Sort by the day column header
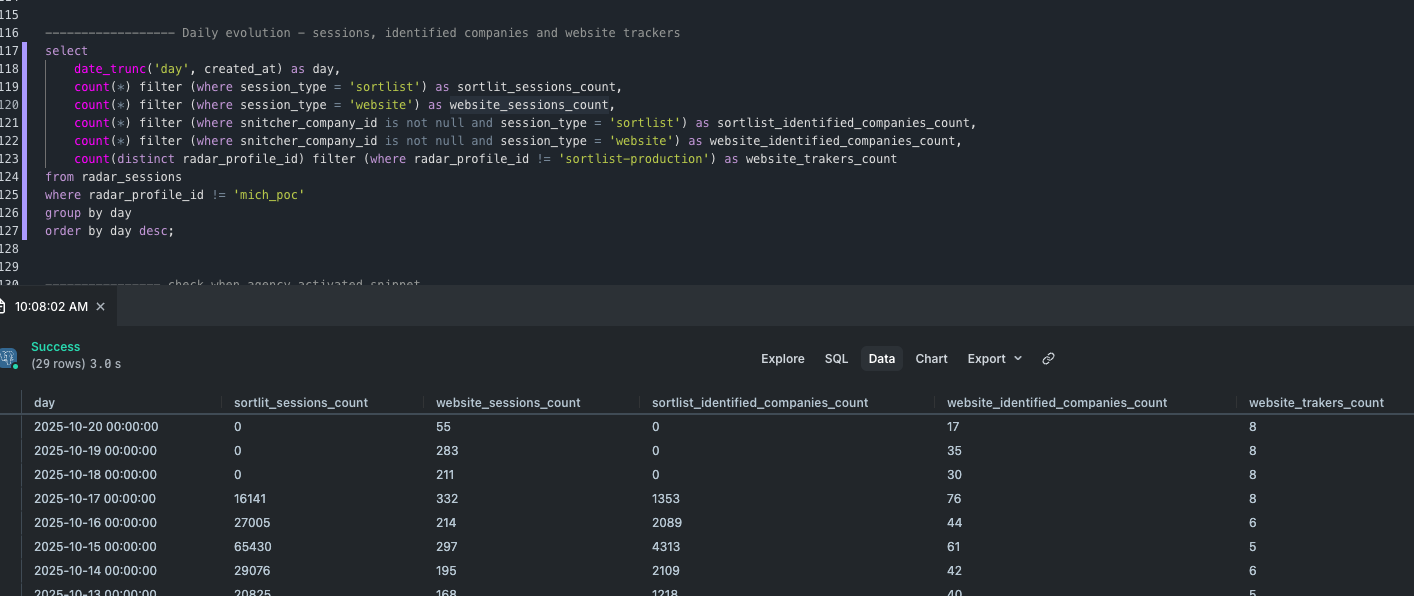The width and height of the screenshot is (1414, 596). [44, 403]
